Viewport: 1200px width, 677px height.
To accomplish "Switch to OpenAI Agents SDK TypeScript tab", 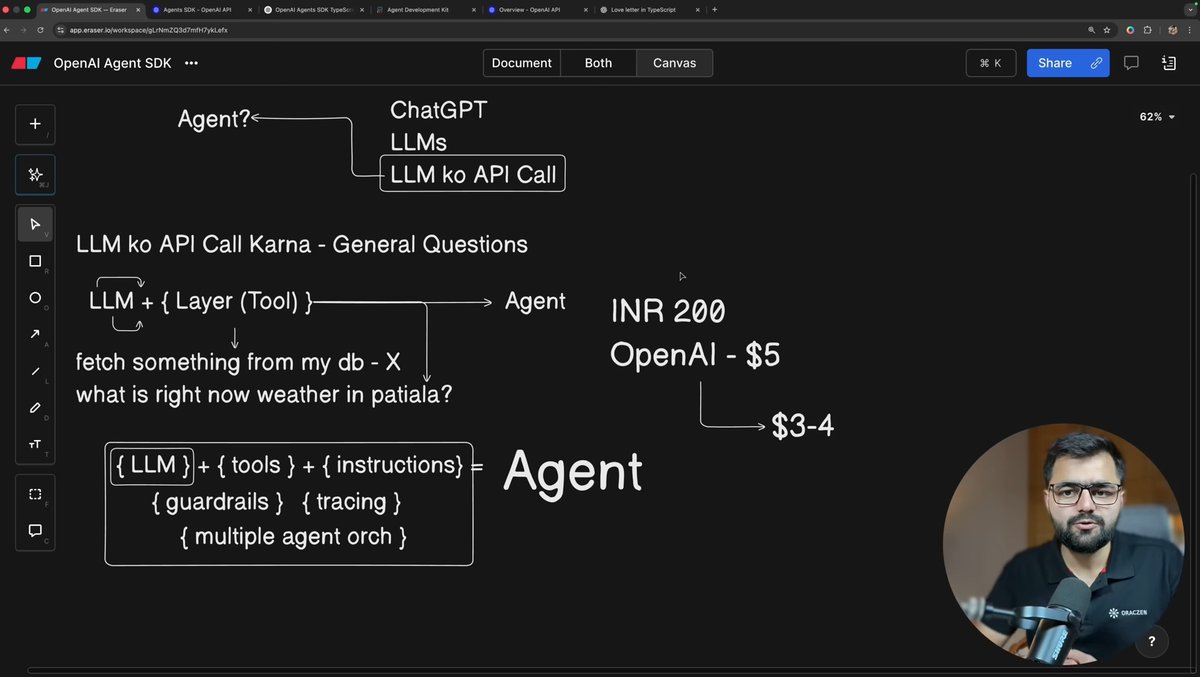I will (313, 9).
